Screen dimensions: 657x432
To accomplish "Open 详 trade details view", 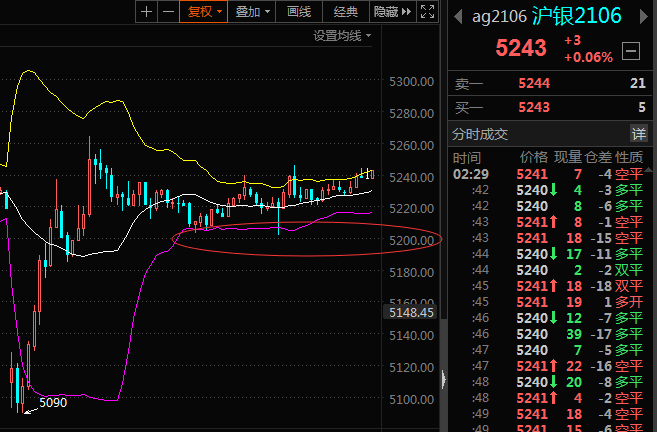I will tap(639, 134).
